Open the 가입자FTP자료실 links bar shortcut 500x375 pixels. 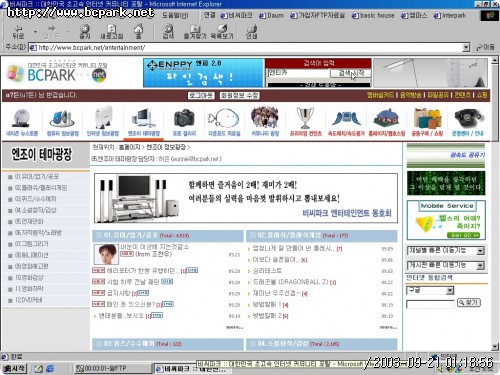pyautogui.click(x=318, y=15)
